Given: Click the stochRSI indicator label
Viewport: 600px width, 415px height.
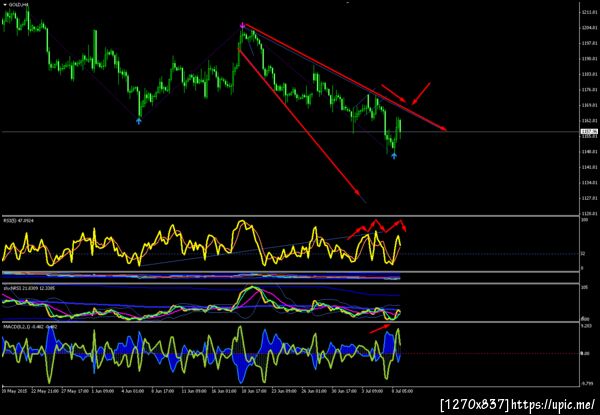Looking at the screenshot, I should [x=29, y=288].
